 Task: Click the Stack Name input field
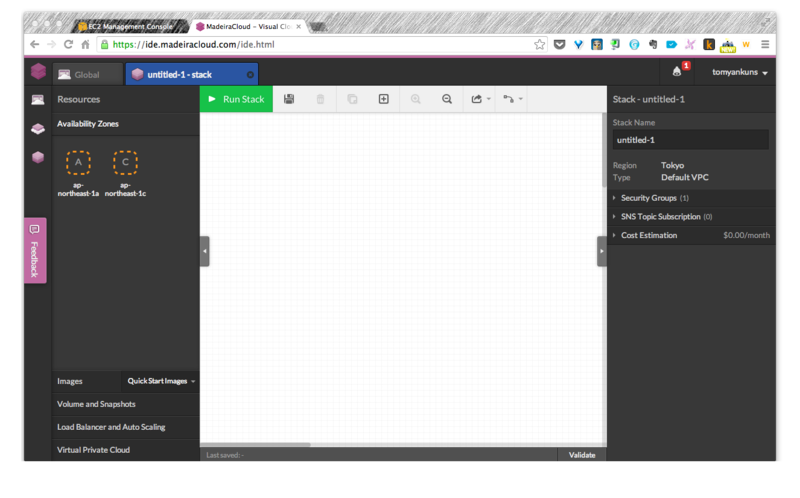tap(691, 140)
